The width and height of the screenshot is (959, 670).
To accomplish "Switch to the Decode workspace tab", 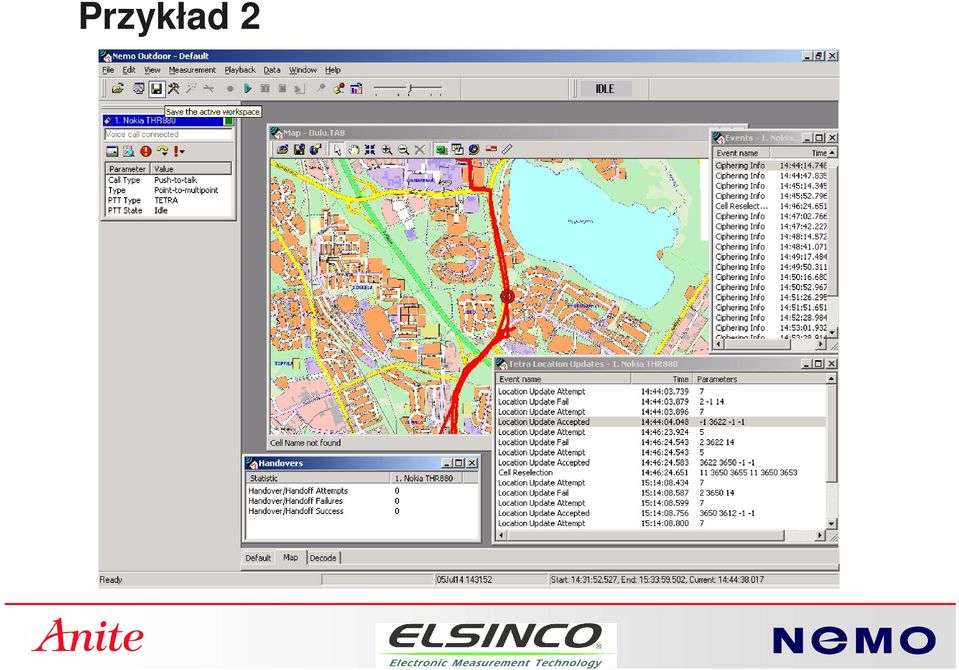I will (323, 557).
